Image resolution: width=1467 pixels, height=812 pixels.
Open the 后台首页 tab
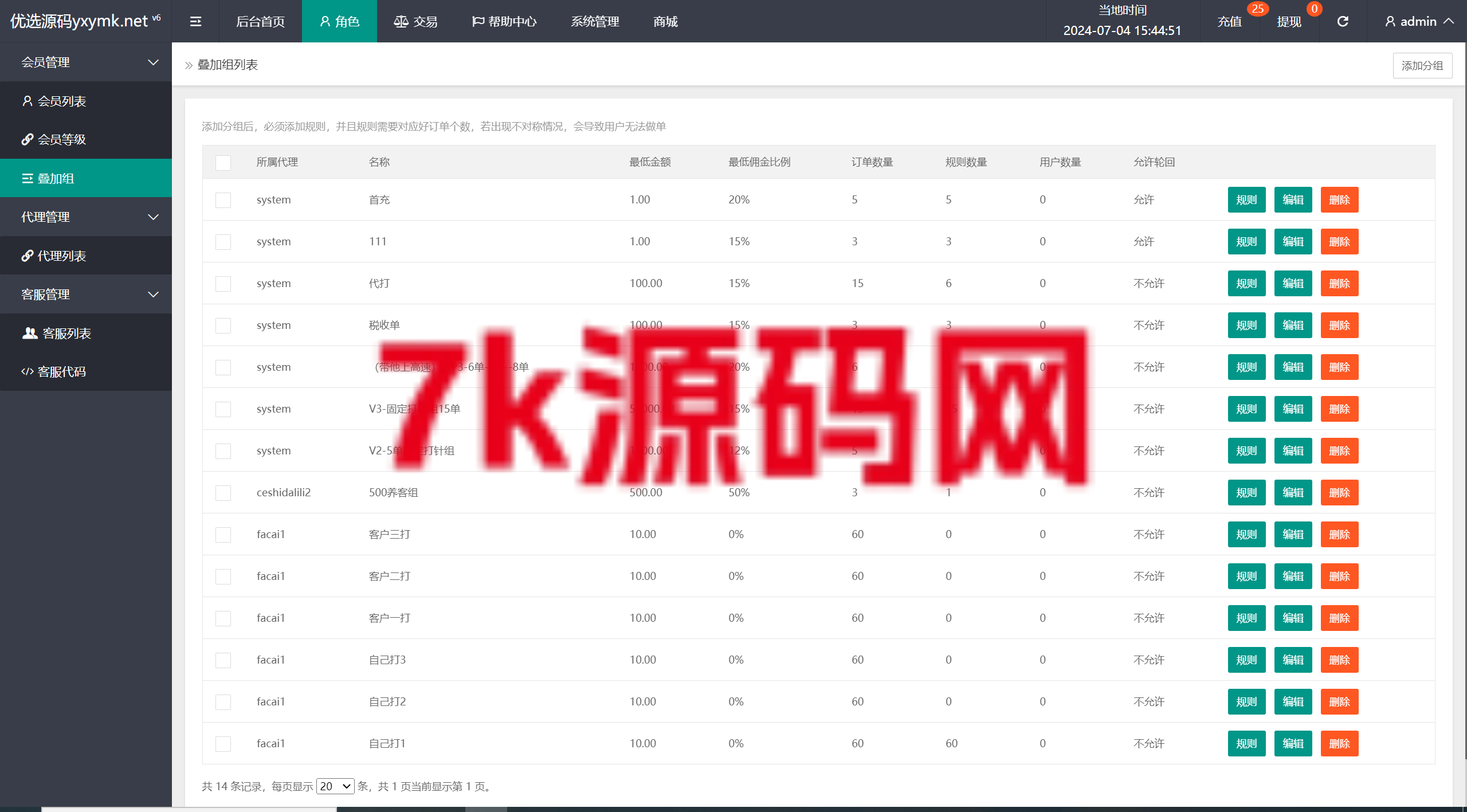pos(260,21)
